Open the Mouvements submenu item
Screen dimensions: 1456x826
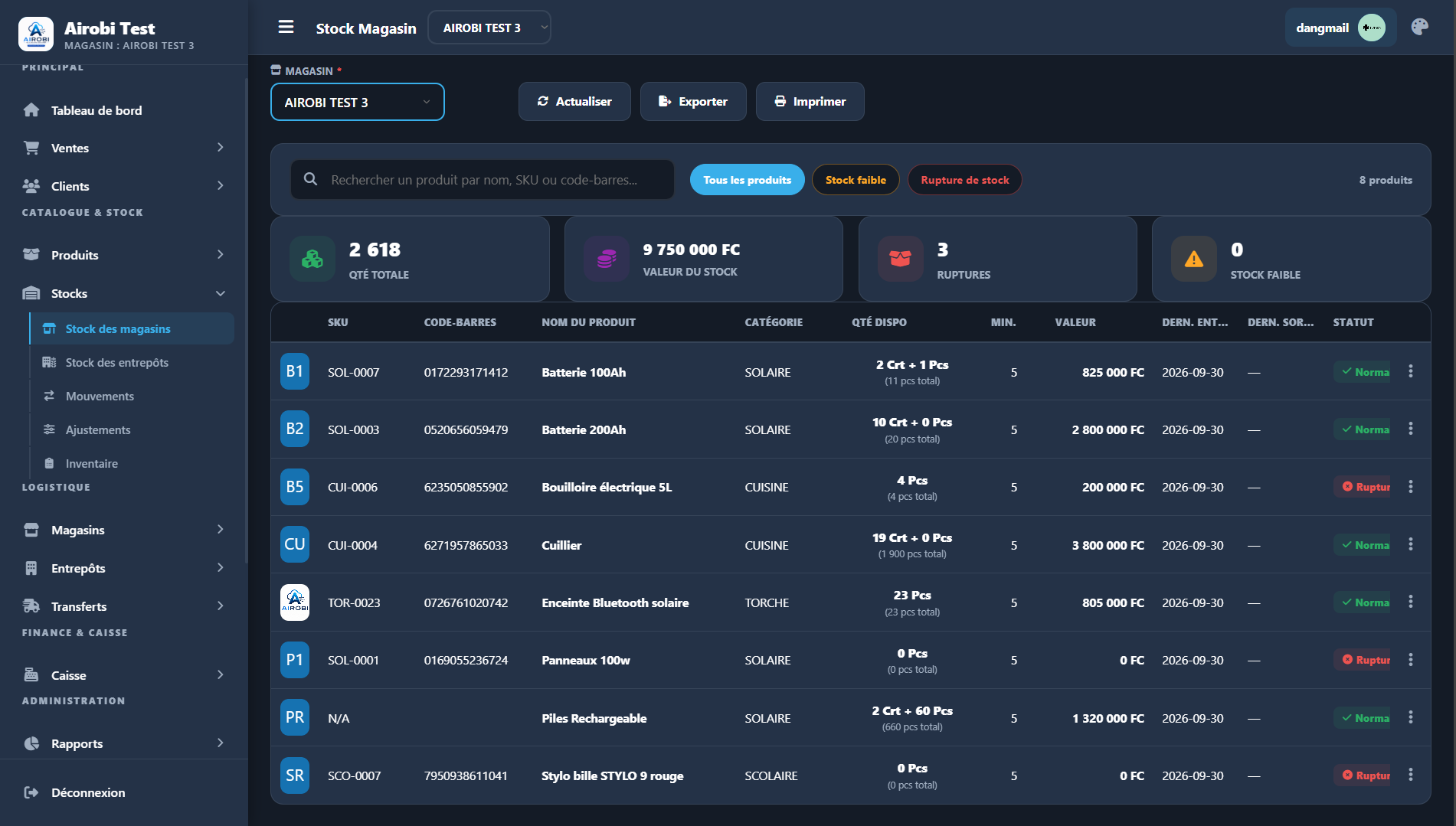pos(132,396)
